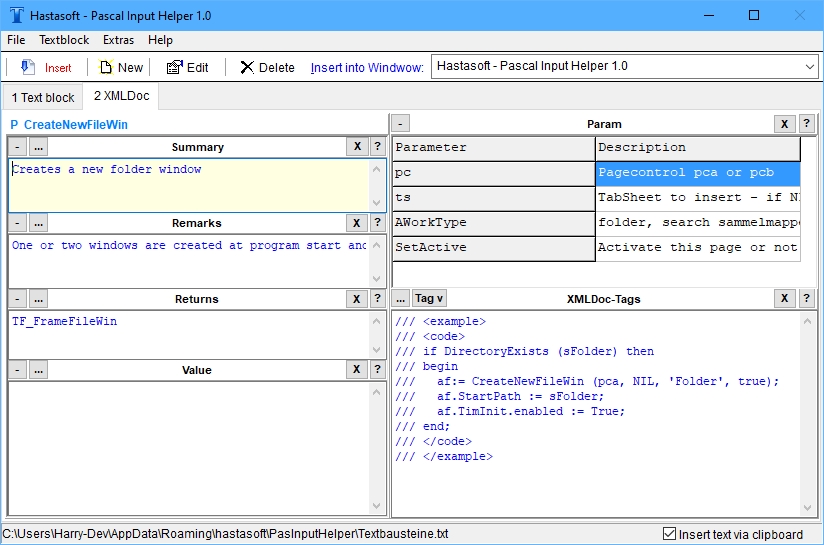Image resolution: width=824 pixels, height=545 pixels.
Task: Collapse the Value section with minus button
Action: click(17, 369)
